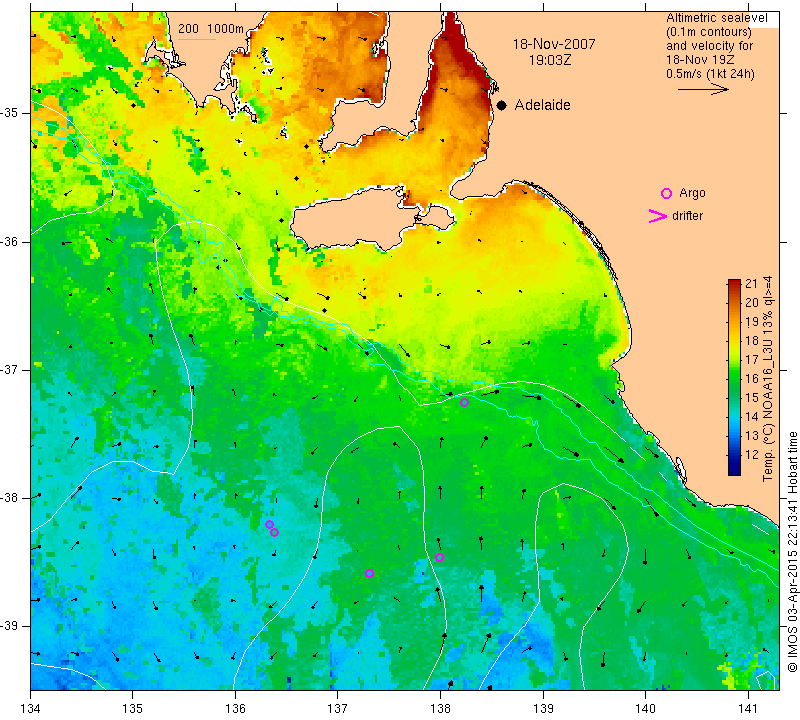Click longitude axis label 140
The image size is (800, 720).
pos(645,709)
